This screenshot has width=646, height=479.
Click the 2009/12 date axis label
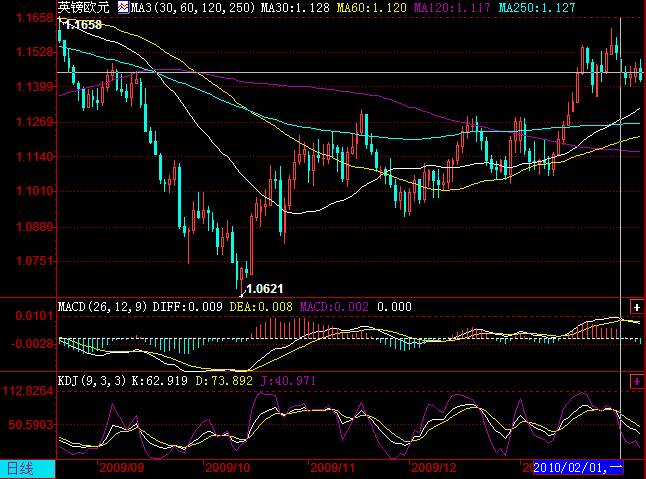pyautogui.click(x=434, y=468)
